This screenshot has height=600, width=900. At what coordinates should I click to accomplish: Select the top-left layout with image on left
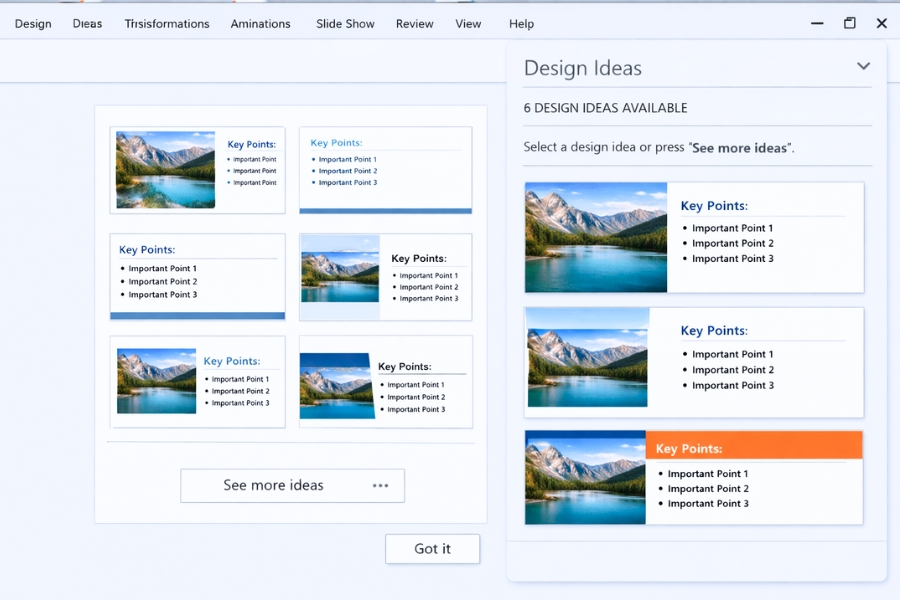pyautogui.click(x=197, y=168)
